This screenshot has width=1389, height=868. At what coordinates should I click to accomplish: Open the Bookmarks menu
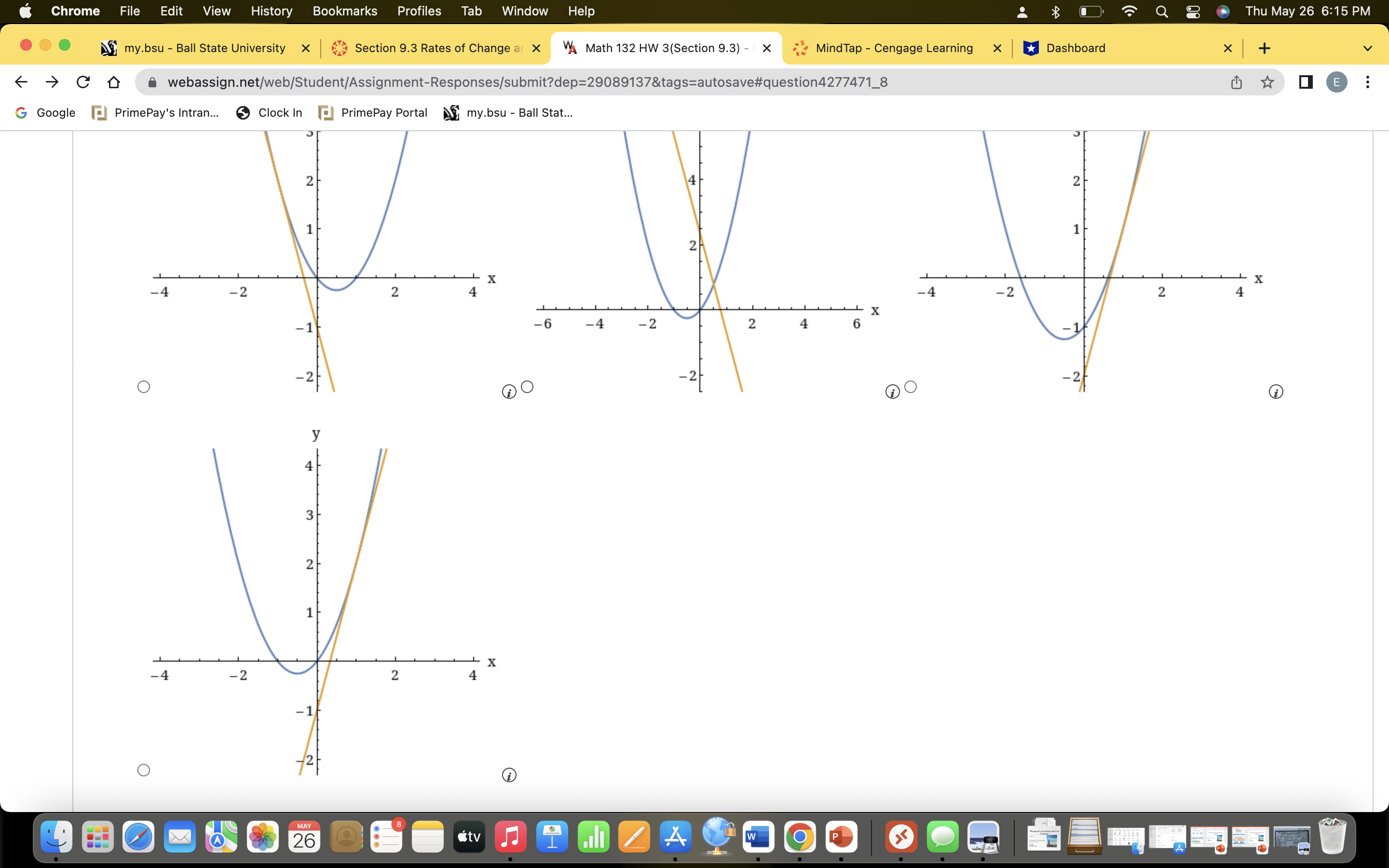(x=345, y=11)
